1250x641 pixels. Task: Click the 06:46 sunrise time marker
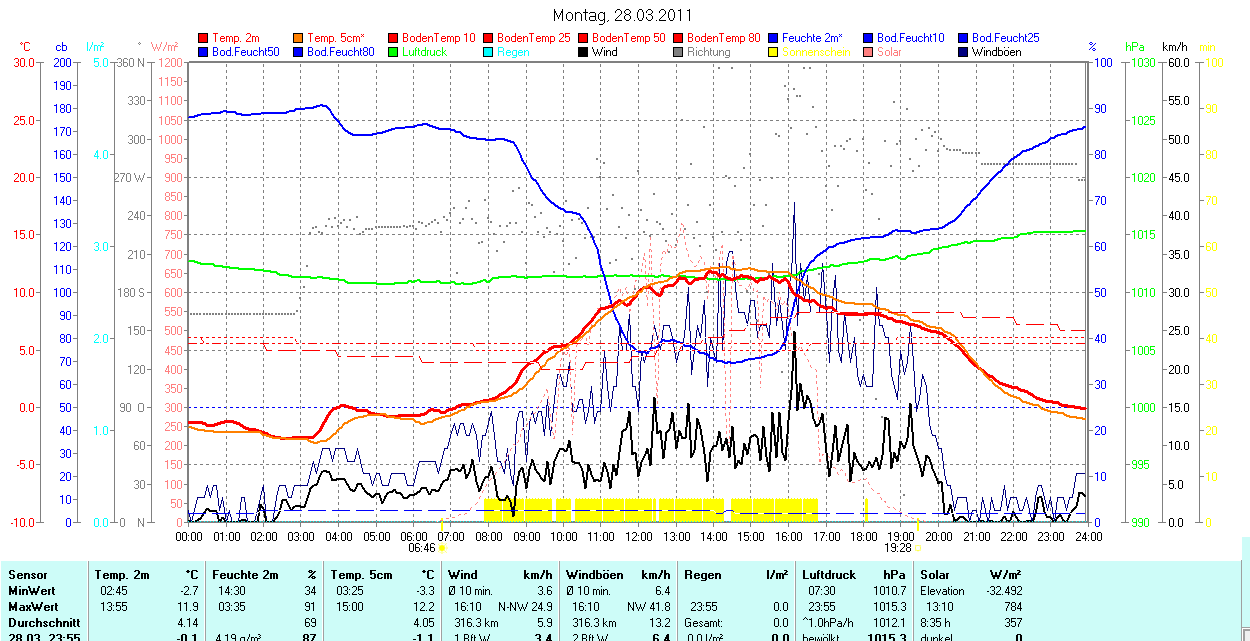pos(422,548)
